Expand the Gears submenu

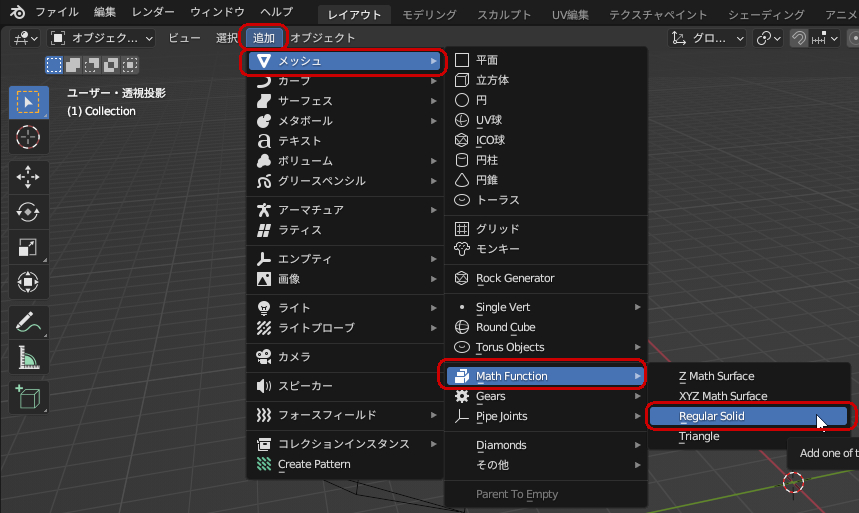[546, 396]
